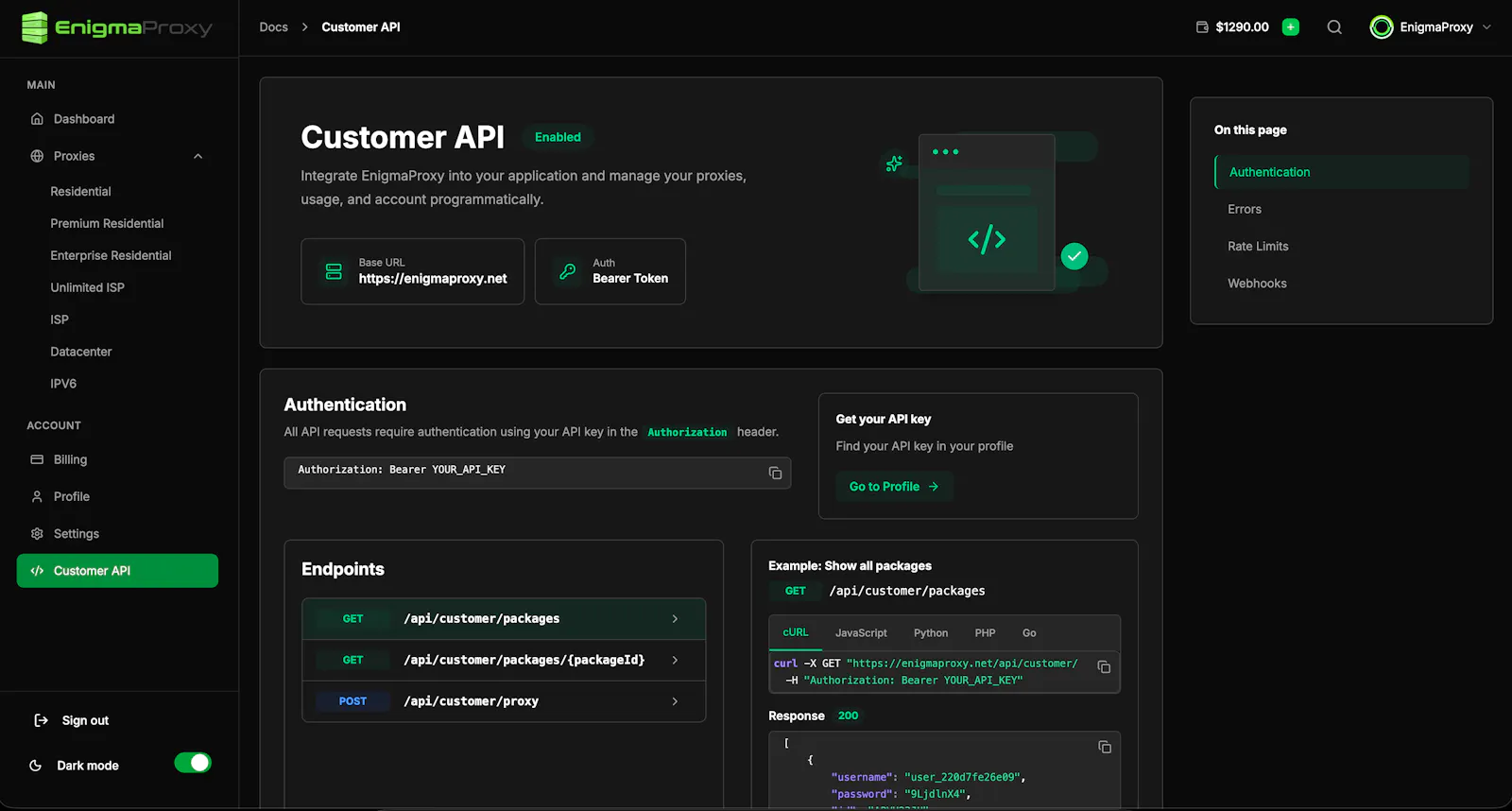
Task: Copy the cURL example code
Action: click(x=1104, y=667)
